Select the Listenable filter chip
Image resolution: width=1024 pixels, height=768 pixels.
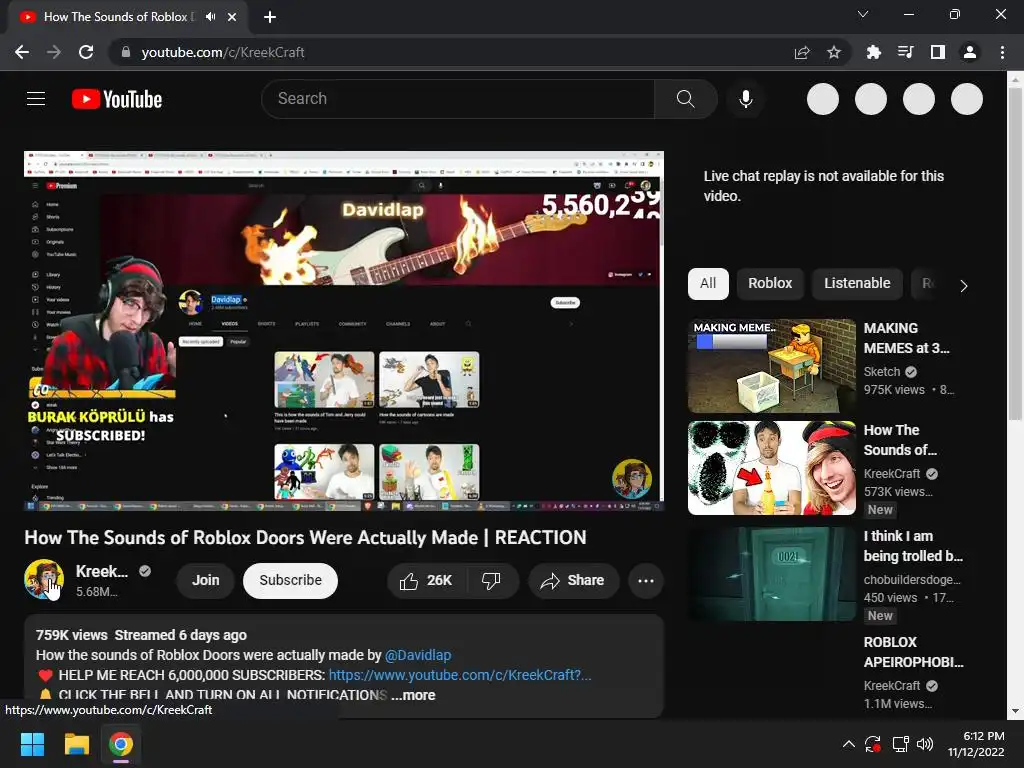coord(857,283)
